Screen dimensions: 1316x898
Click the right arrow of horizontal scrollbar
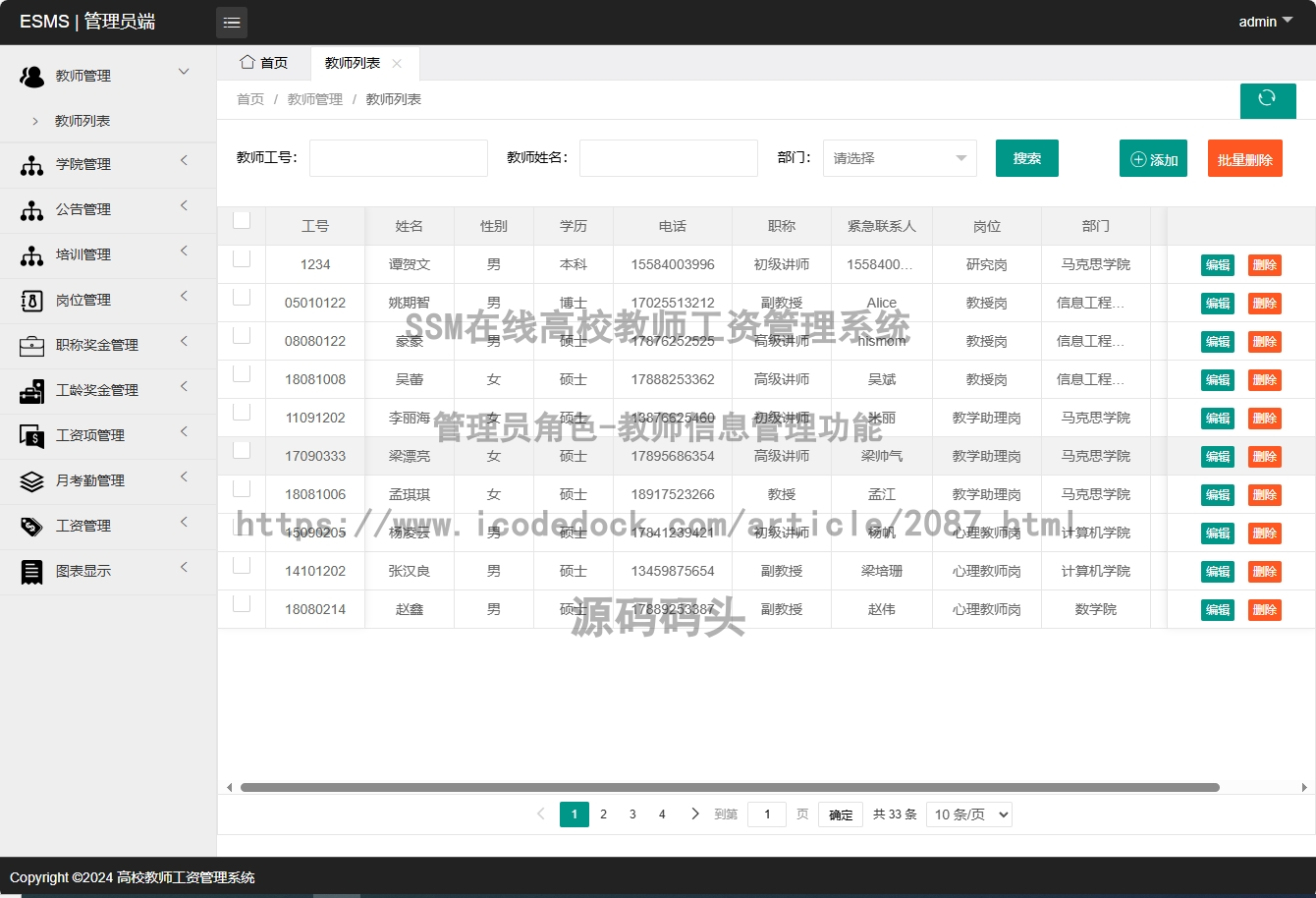pos(1304,787)
